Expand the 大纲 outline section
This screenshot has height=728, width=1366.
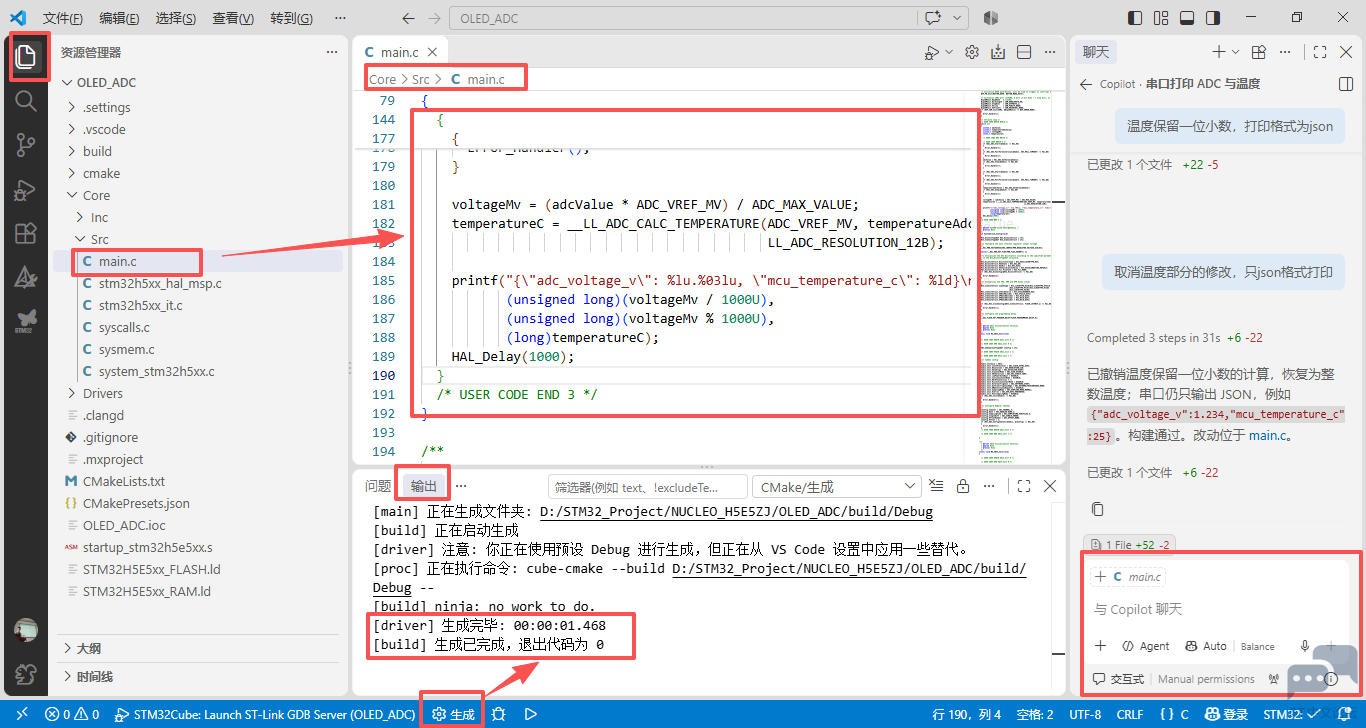200,648
